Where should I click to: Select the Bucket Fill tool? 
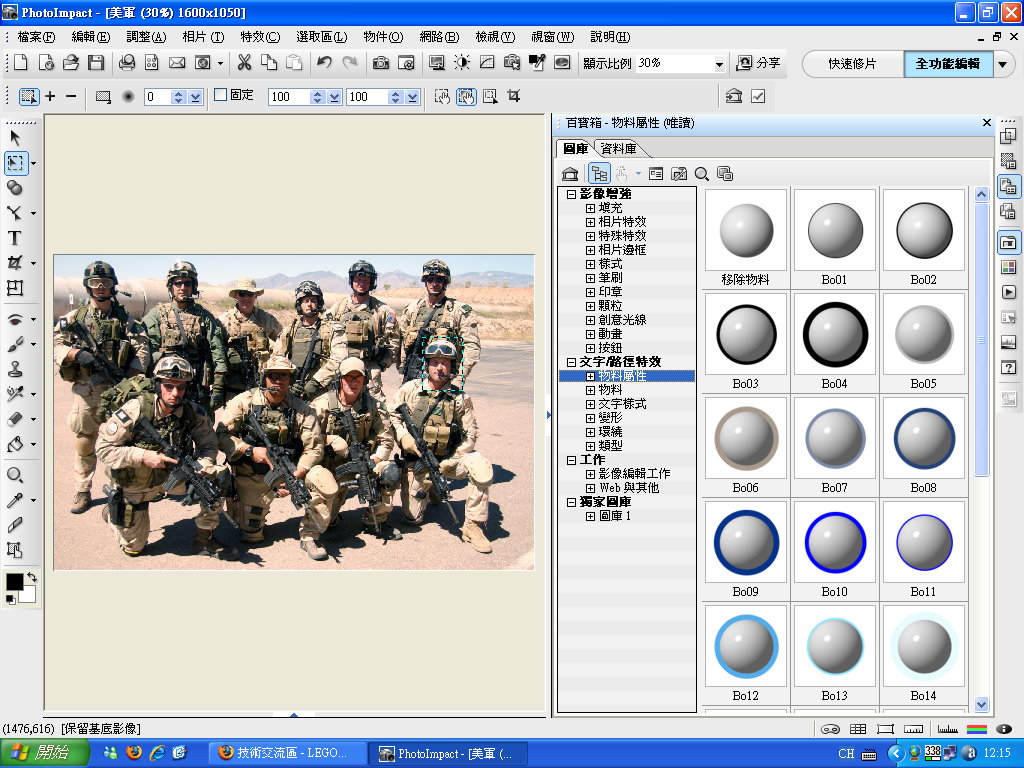point(15,444)
